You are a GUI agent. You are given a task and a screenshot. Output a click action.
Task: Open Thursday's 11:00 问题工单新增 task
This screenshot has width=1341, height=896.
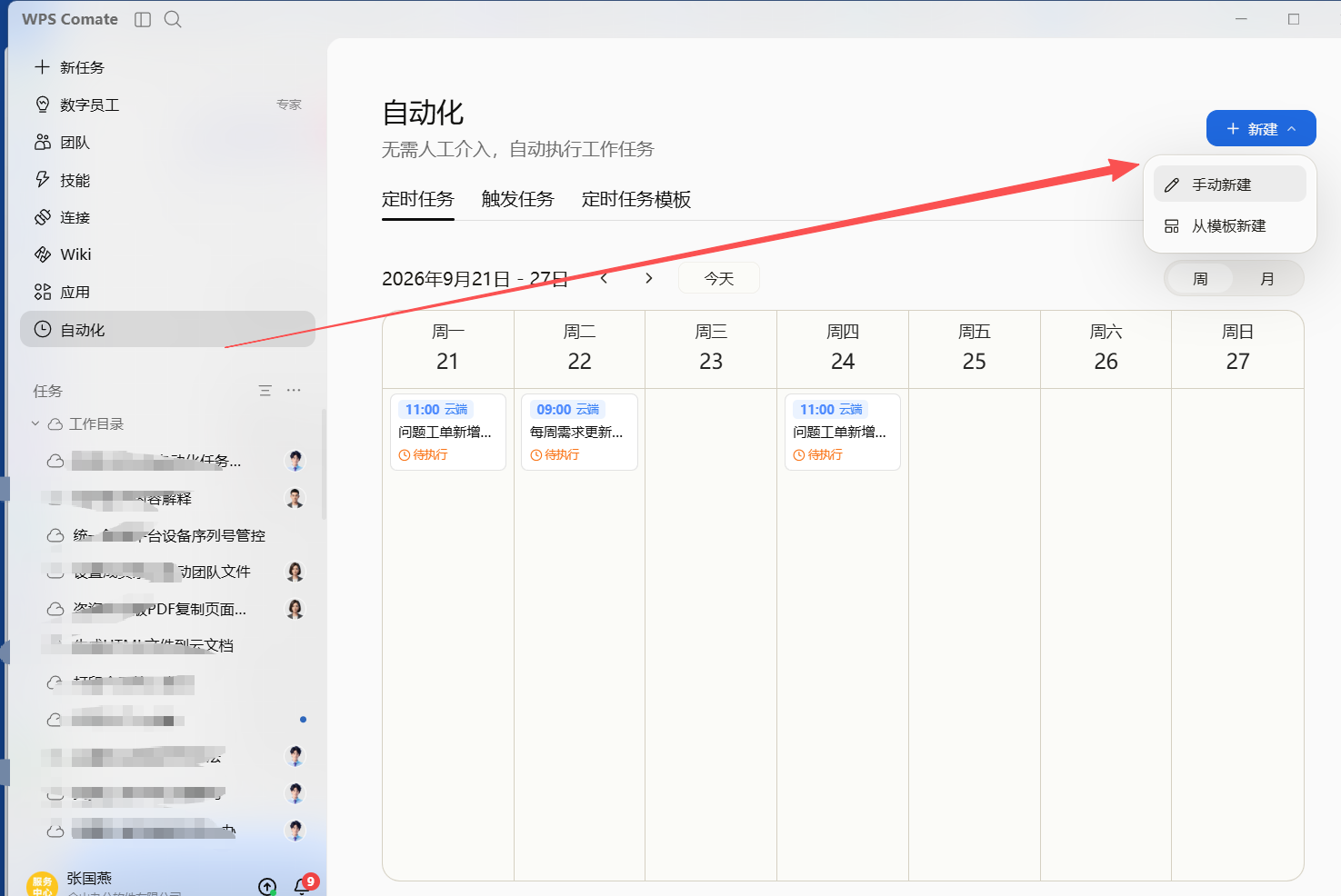(x=843, y=432)
